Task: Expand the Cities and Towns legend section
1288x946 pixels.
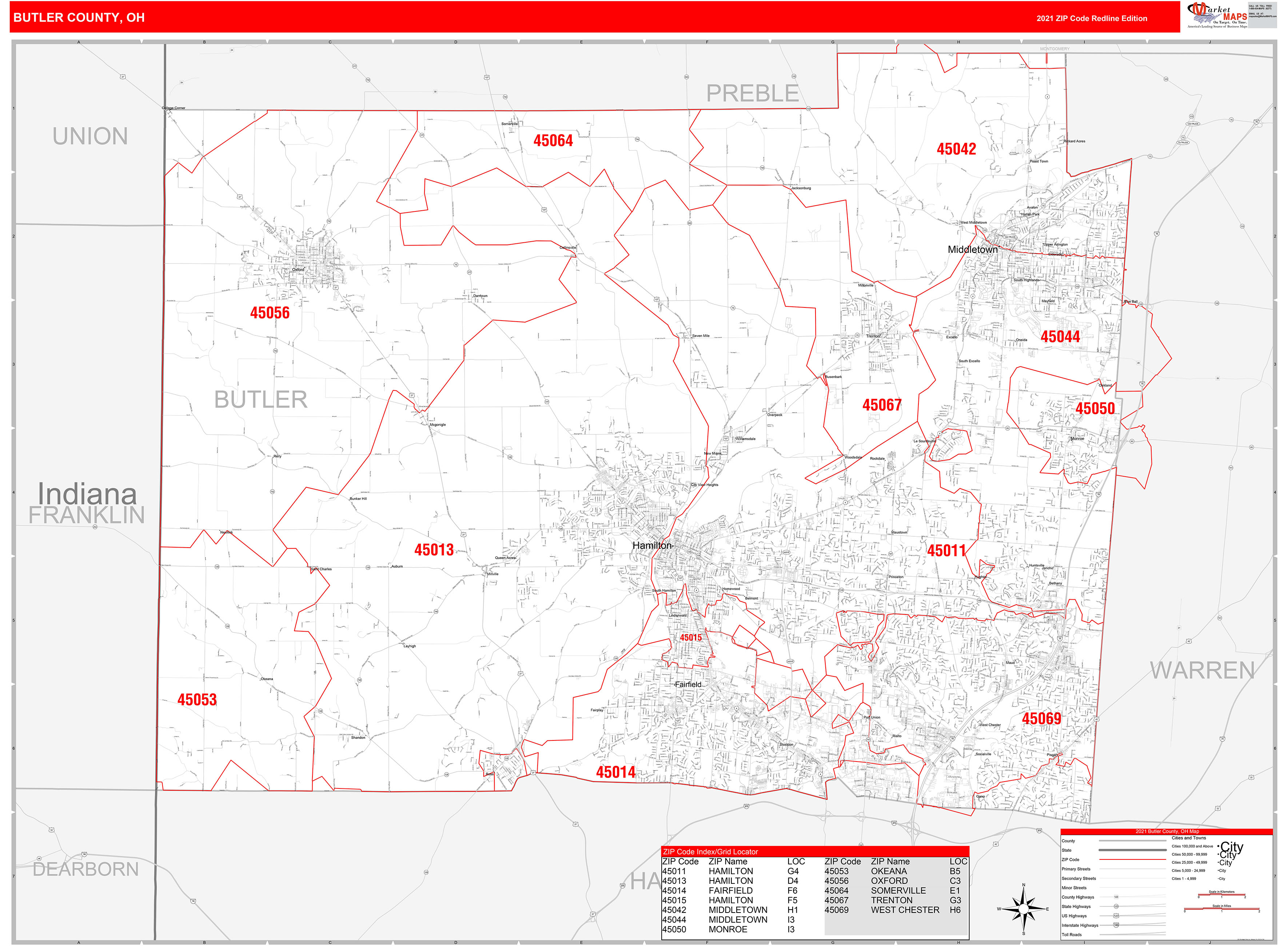Action: click(x=1189, y=838)
